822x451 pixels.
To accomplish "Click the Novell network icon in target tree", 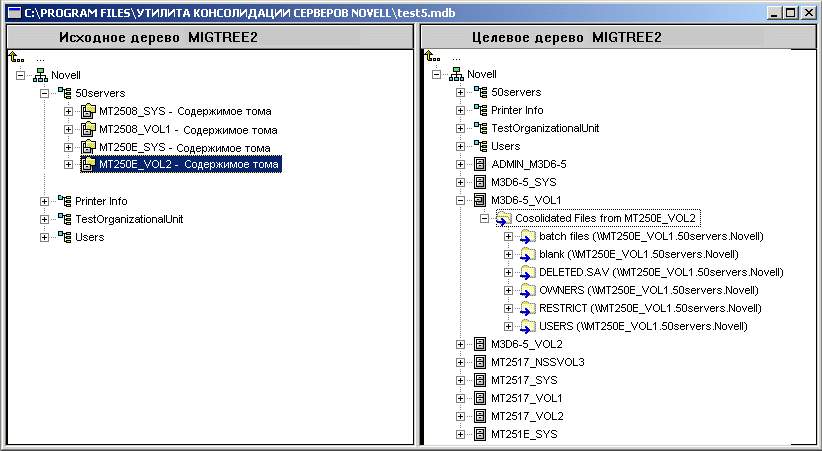I will click(456, 74).
